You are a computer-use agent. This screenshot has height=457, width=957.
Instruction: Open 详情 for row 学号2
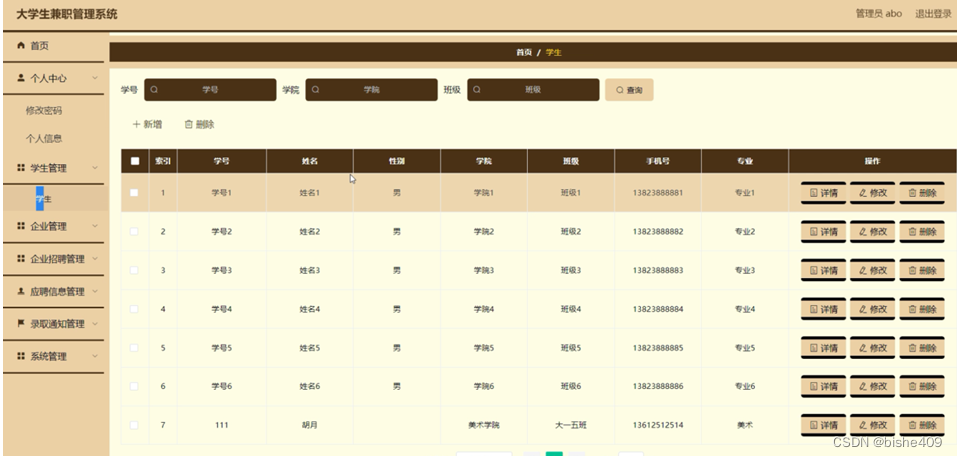823,232
